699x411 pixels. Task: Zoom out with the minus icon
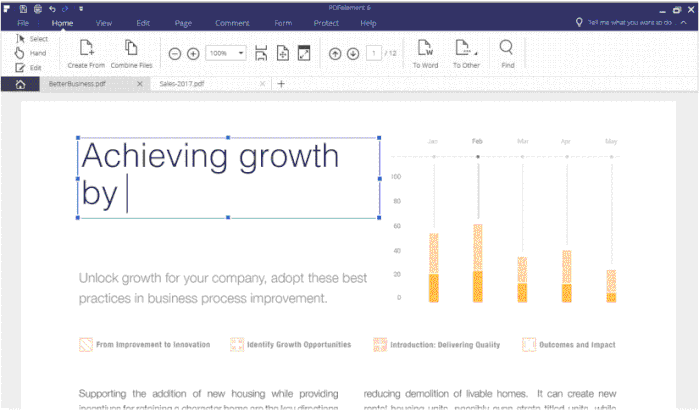(175, 53)
